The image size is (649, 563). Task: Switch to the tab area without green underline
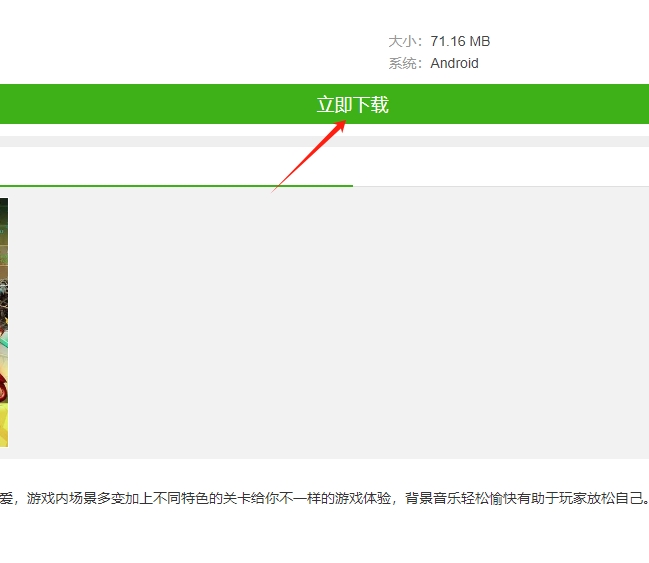click(x=500, y=168)
